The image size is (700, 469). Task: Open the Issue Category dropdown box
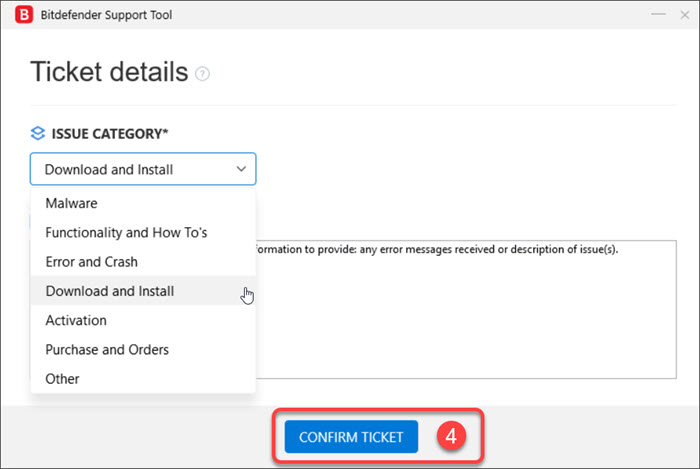[143, 169]
